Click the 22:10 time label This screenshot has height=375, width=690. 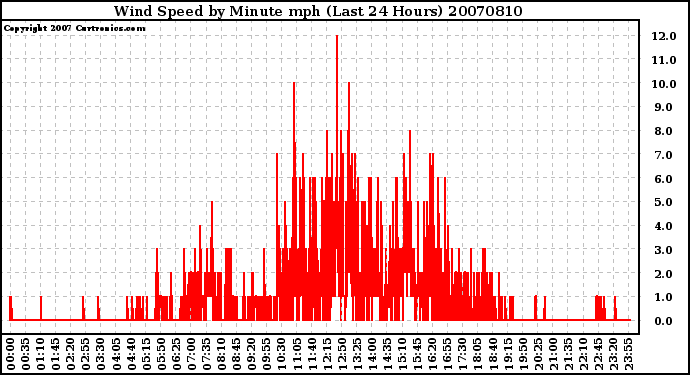click(583, 354)
